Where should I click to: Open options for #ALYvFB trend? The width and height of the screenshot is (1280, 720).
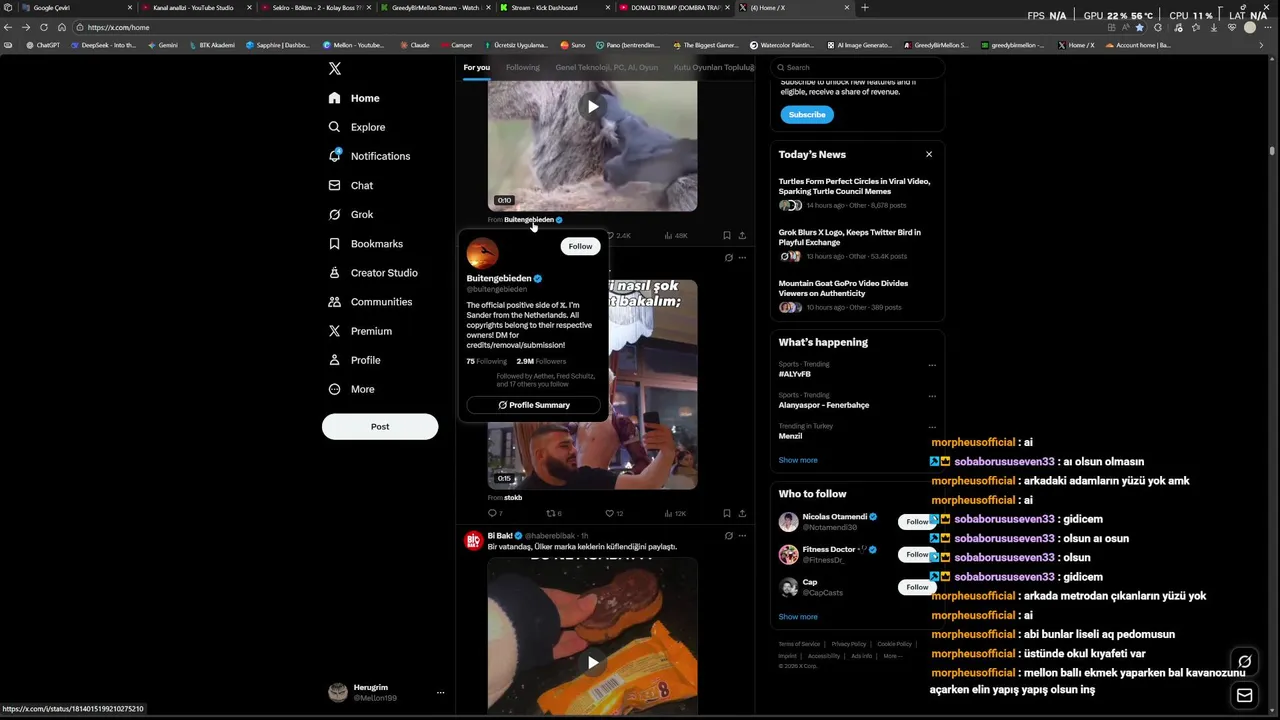click(932, 365)
